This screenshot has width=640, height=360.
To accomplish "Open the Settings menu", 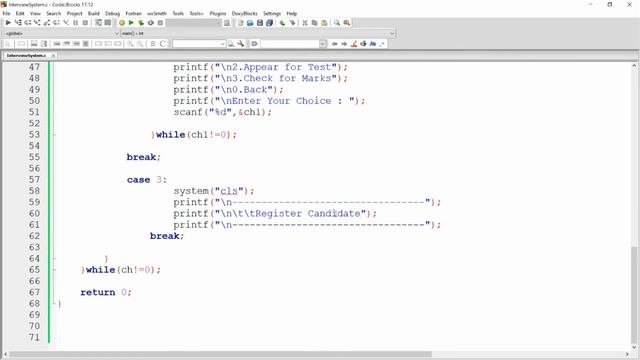I will (272, 13).
